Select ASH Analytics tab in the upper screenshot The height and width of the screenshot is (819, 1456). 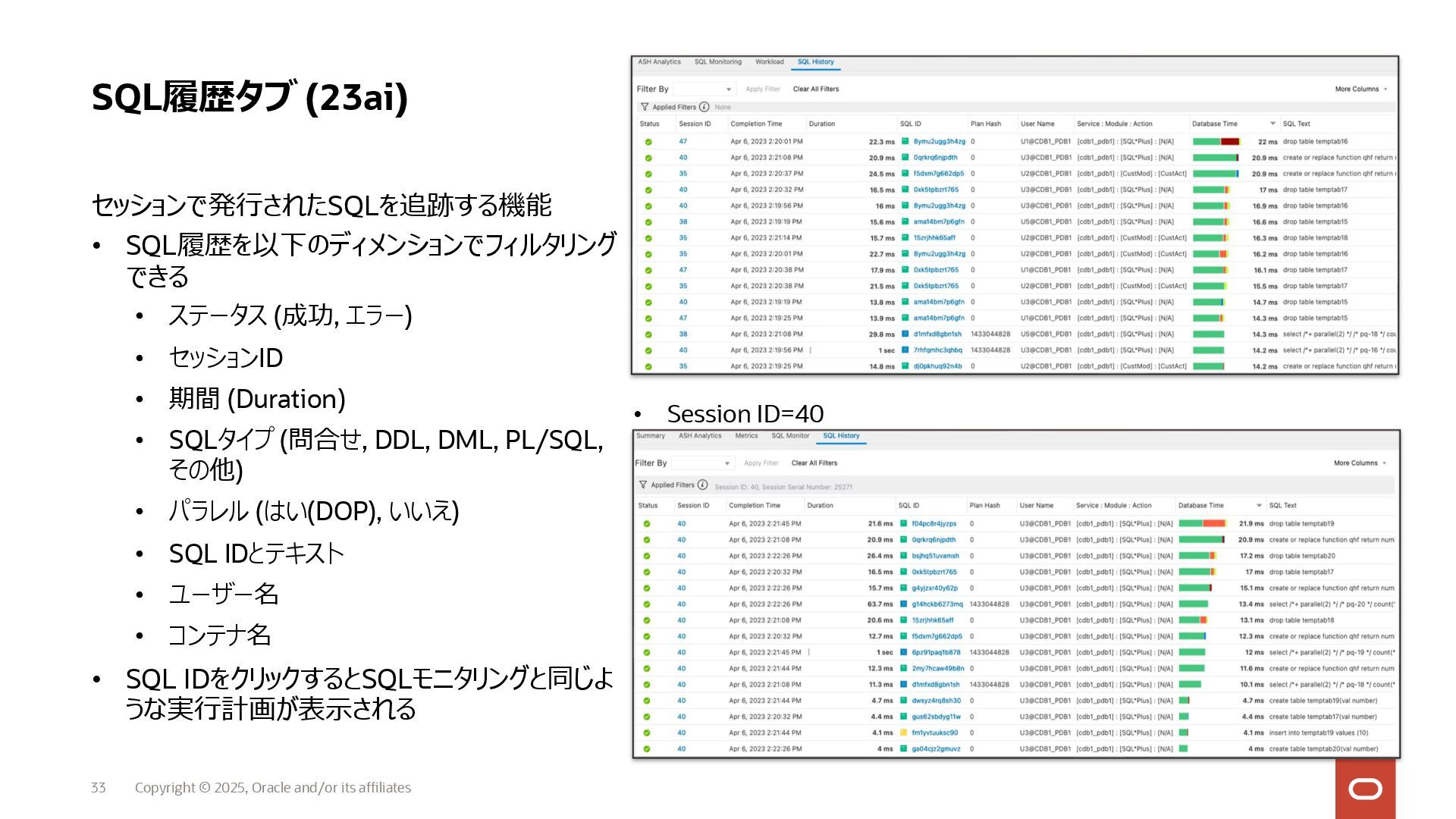[659, 62]
